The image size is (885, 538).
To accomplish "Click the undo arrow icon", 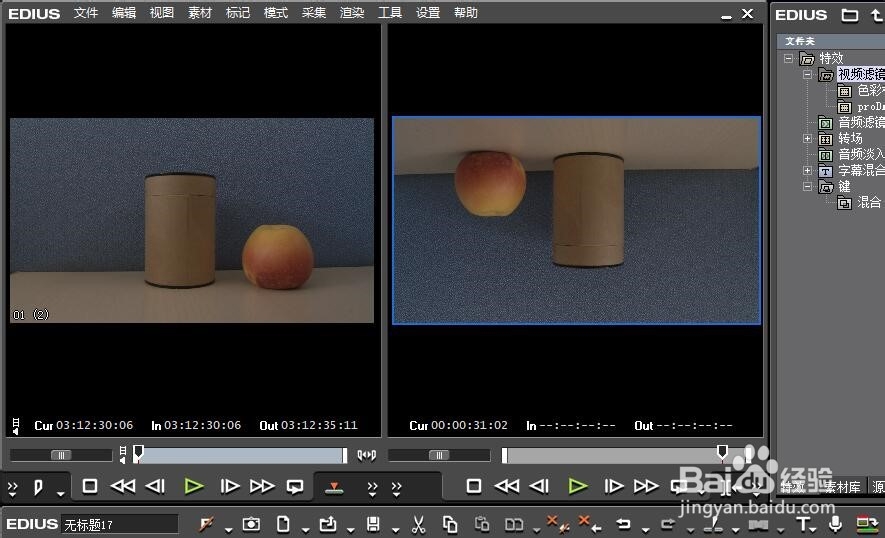I will (623, 524).
